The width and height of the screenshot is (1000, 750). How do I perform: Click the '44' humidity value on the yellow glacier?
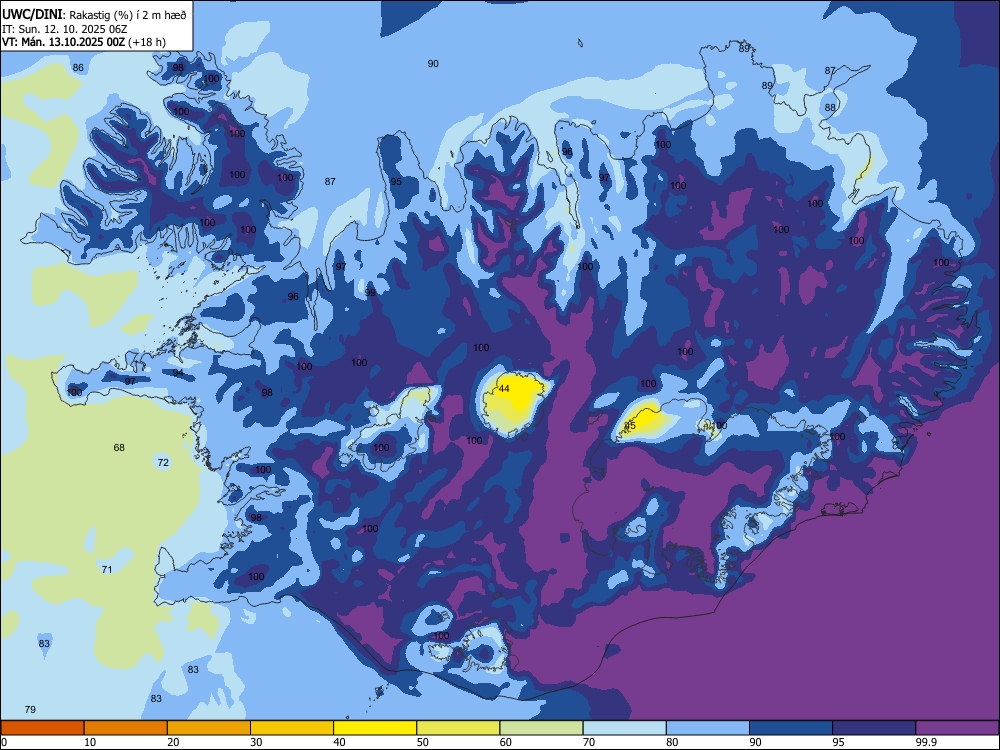pos(504,388)
